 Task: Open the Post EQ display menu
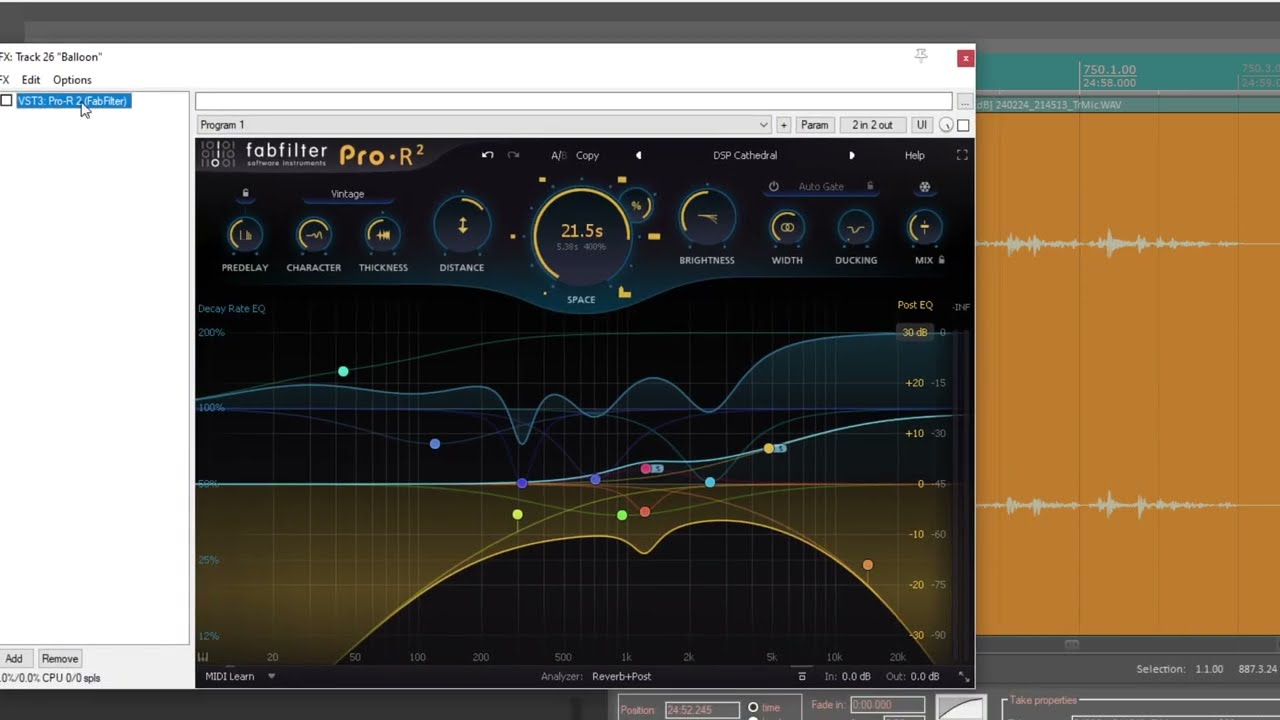(x=915, y=305)
